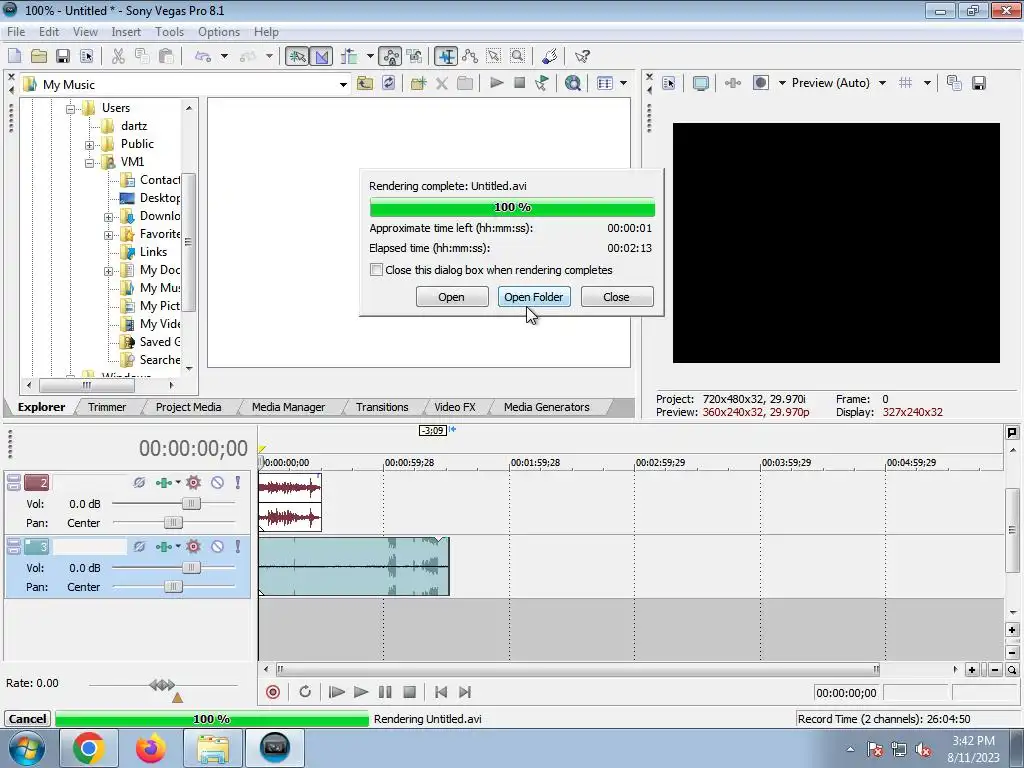Select the dartz folder in tree
This screenshot has width=1024, height=768.
(x=134, y=126)
